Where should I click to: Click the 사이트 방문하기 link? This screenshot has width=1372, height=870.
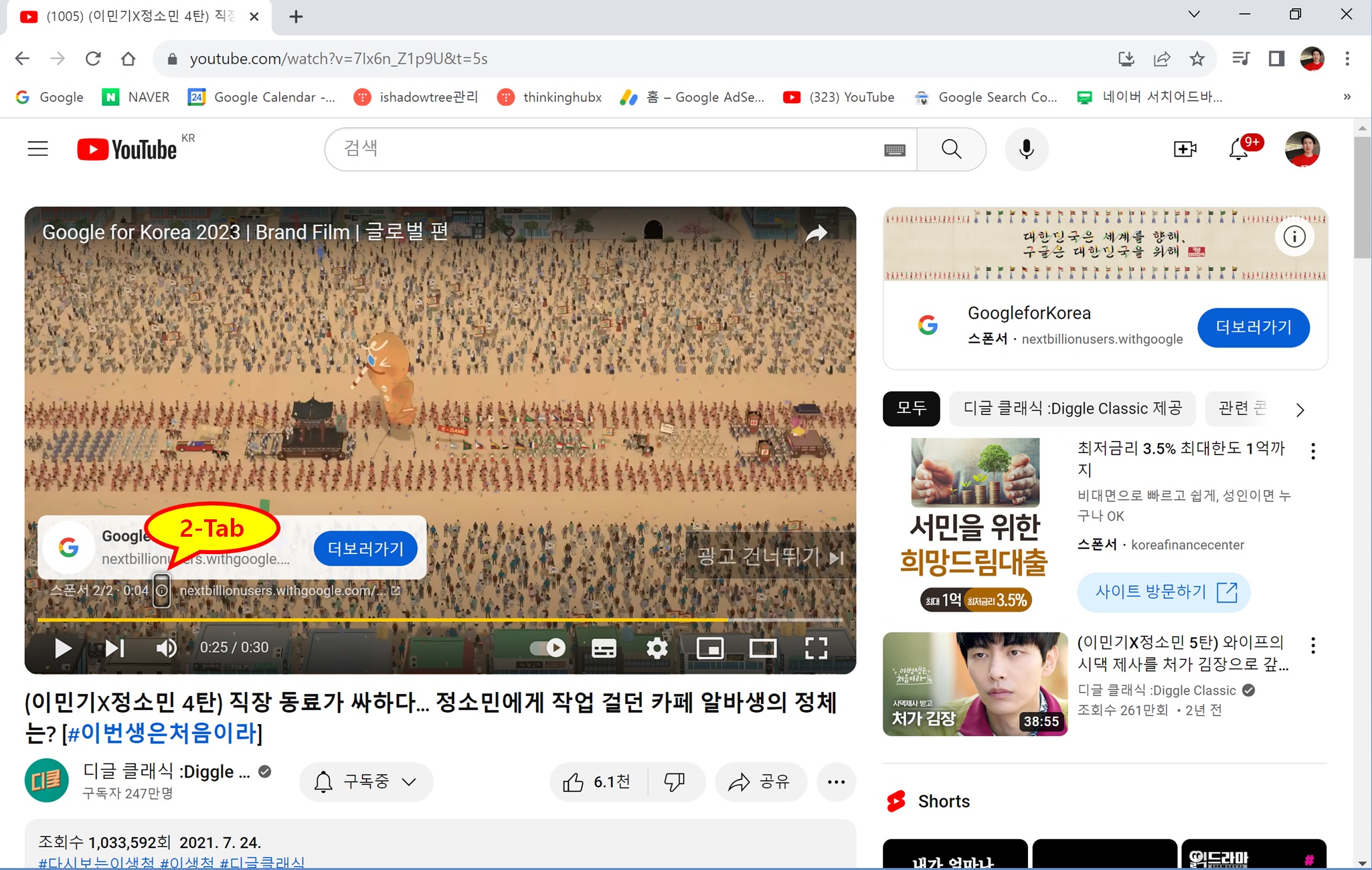pos(1163,592)
